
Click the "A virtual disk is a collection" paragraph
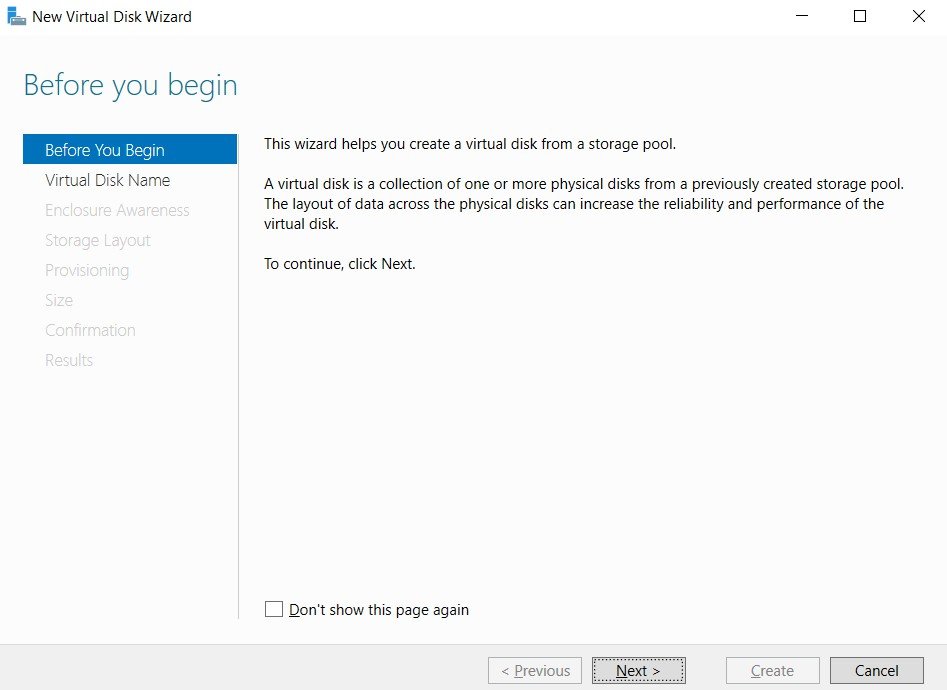tap(584, 204)
